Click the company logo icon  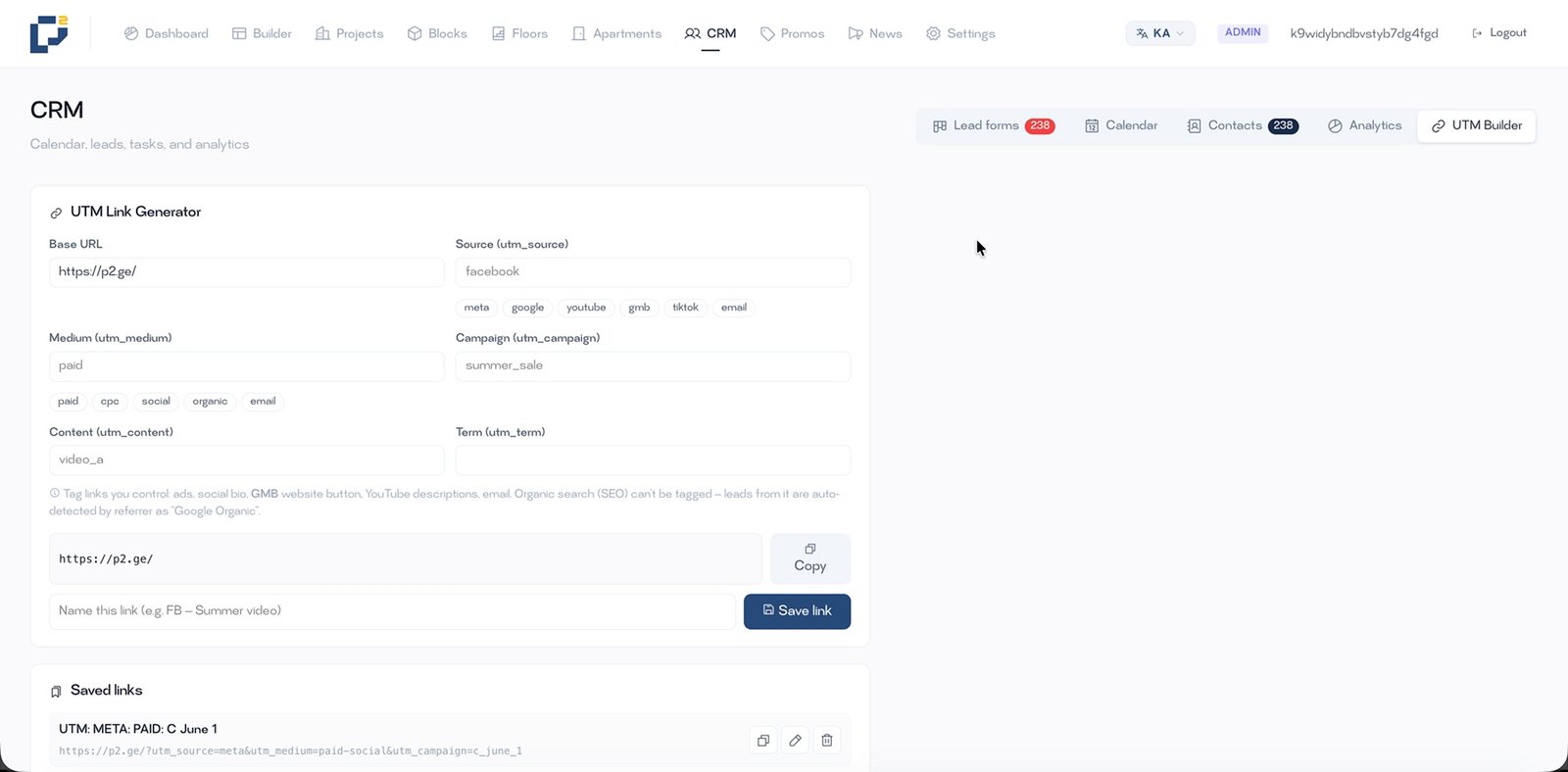[x=49, y=33]
